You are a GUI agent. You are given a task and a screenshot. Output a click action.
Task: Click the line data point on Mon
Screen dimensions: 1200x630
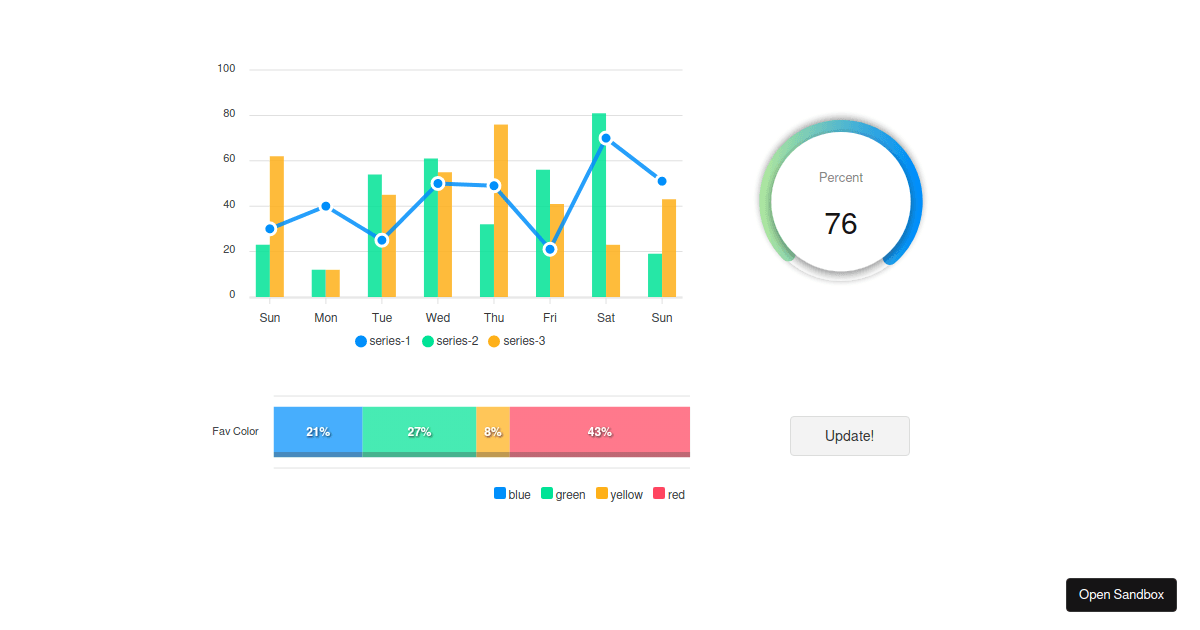326,206
